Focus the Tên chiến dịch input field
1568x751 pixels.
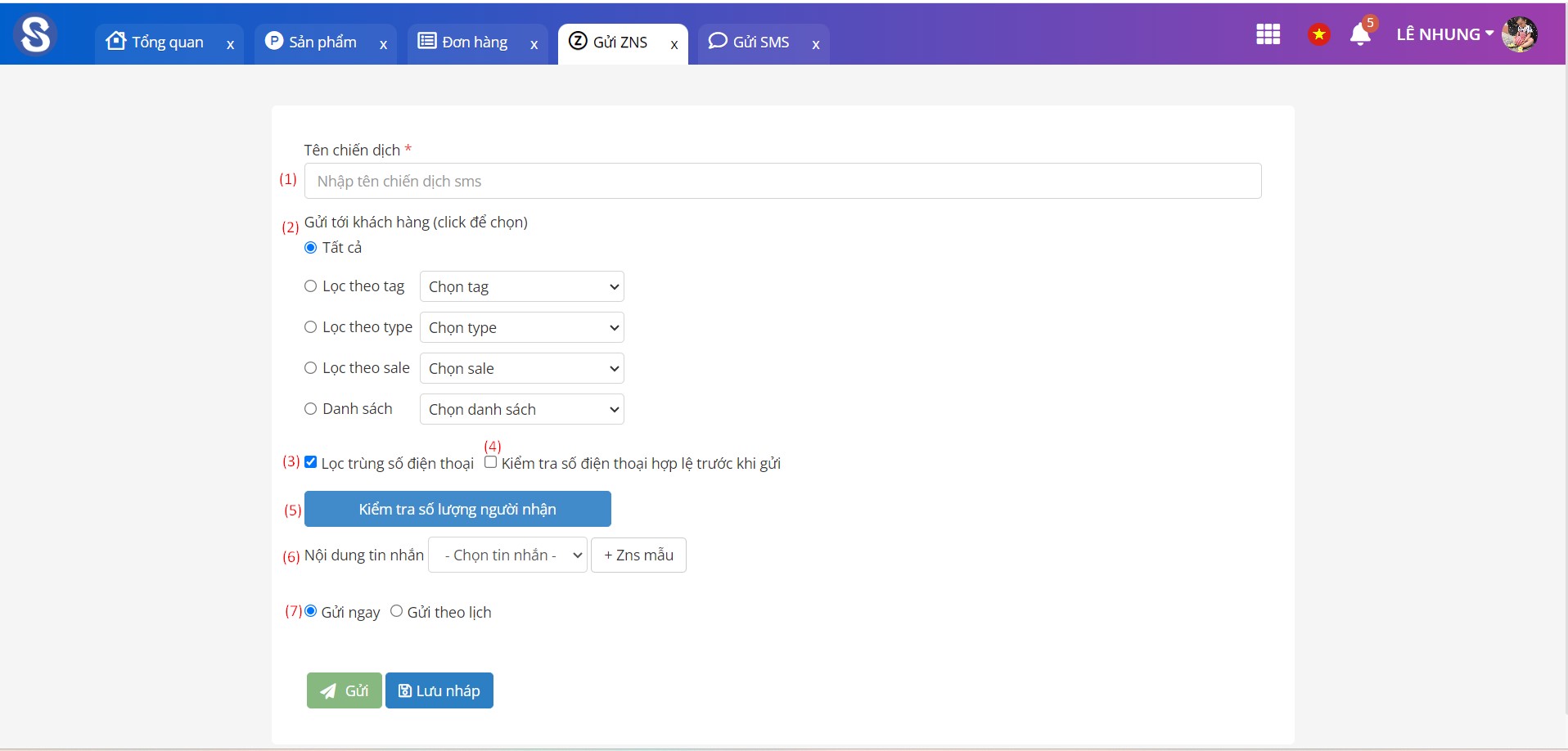click(782, 181)
